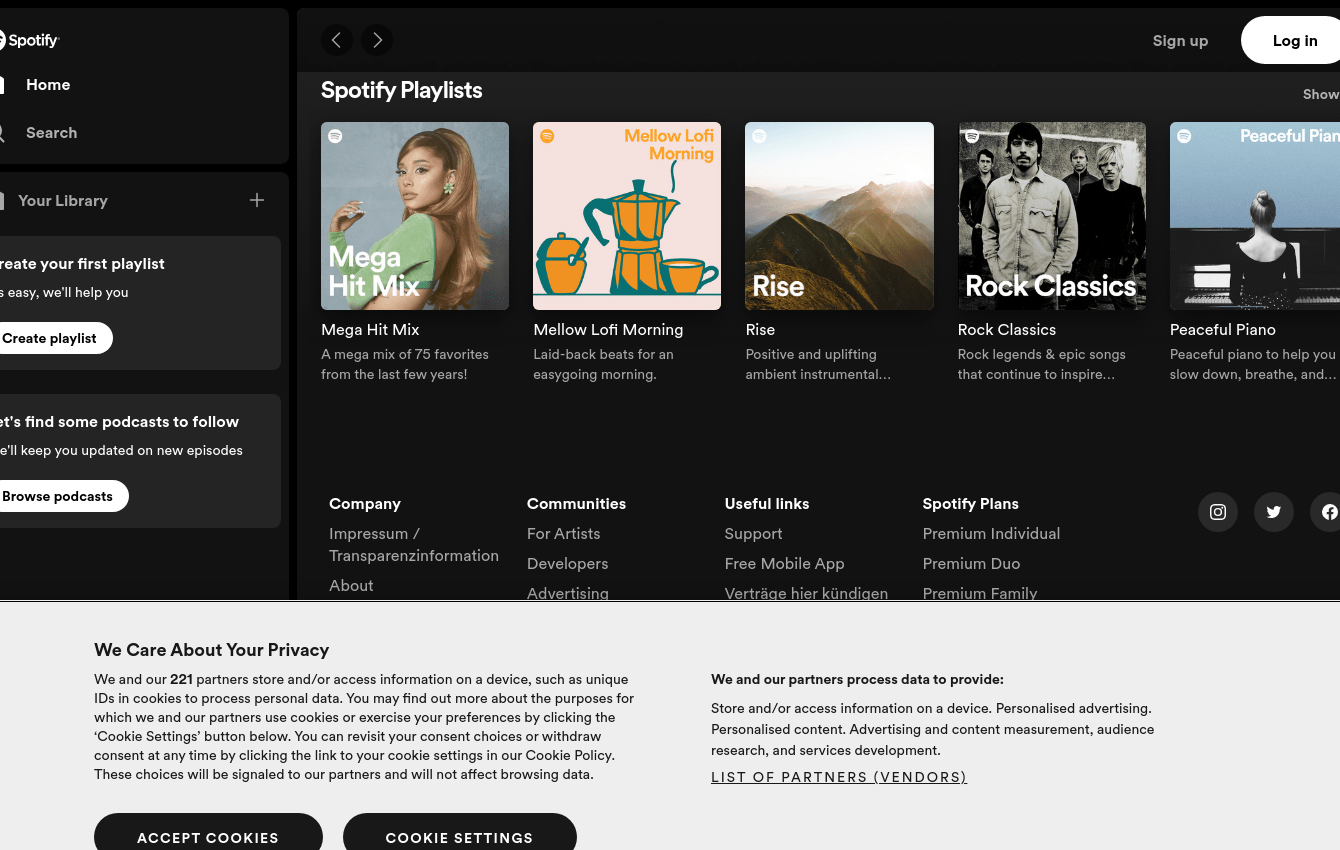Click 'Positive and uplifting' Rise description

pos(818,364)
